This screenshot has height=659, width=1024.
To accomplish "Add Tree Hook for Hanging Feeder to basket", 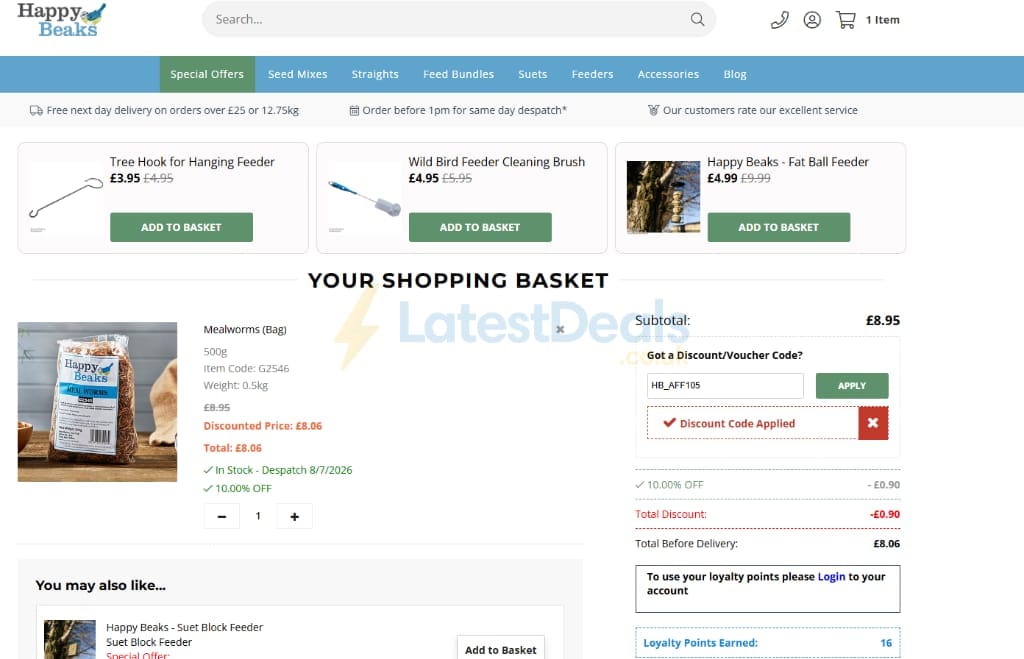I will tap(181, 227).
